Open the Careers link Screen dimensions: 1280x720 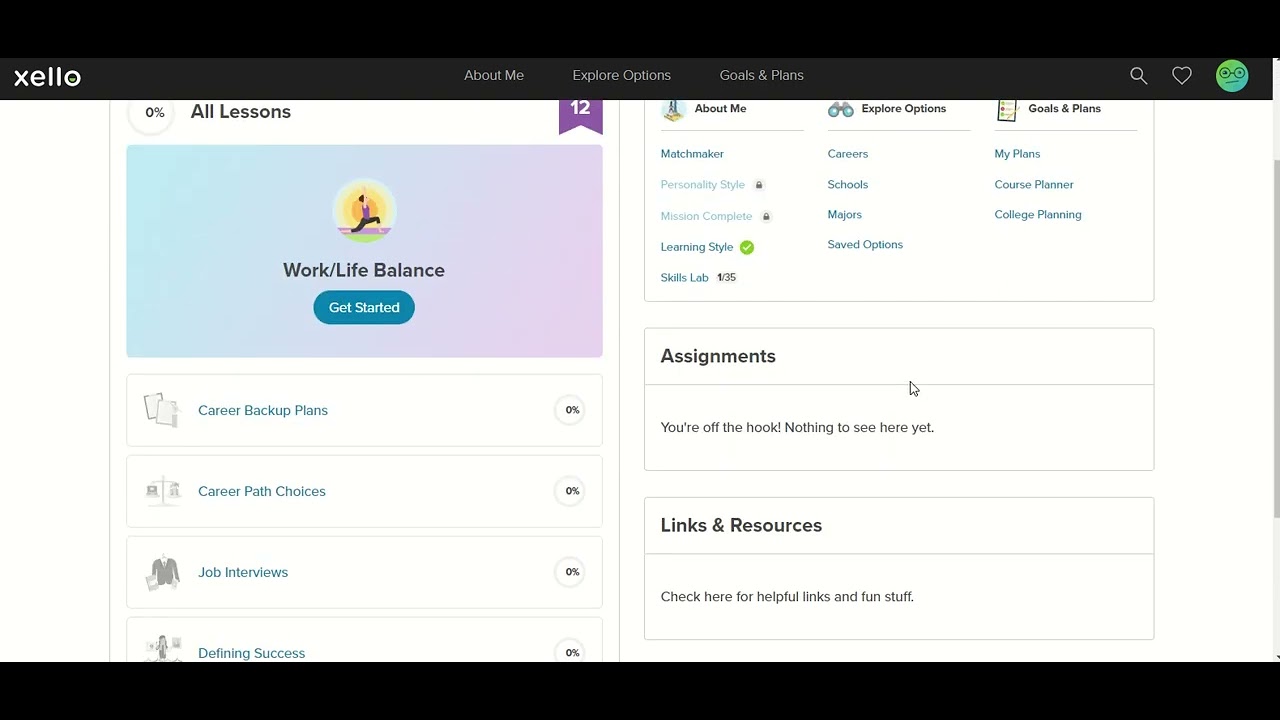[x=848, y=154]
